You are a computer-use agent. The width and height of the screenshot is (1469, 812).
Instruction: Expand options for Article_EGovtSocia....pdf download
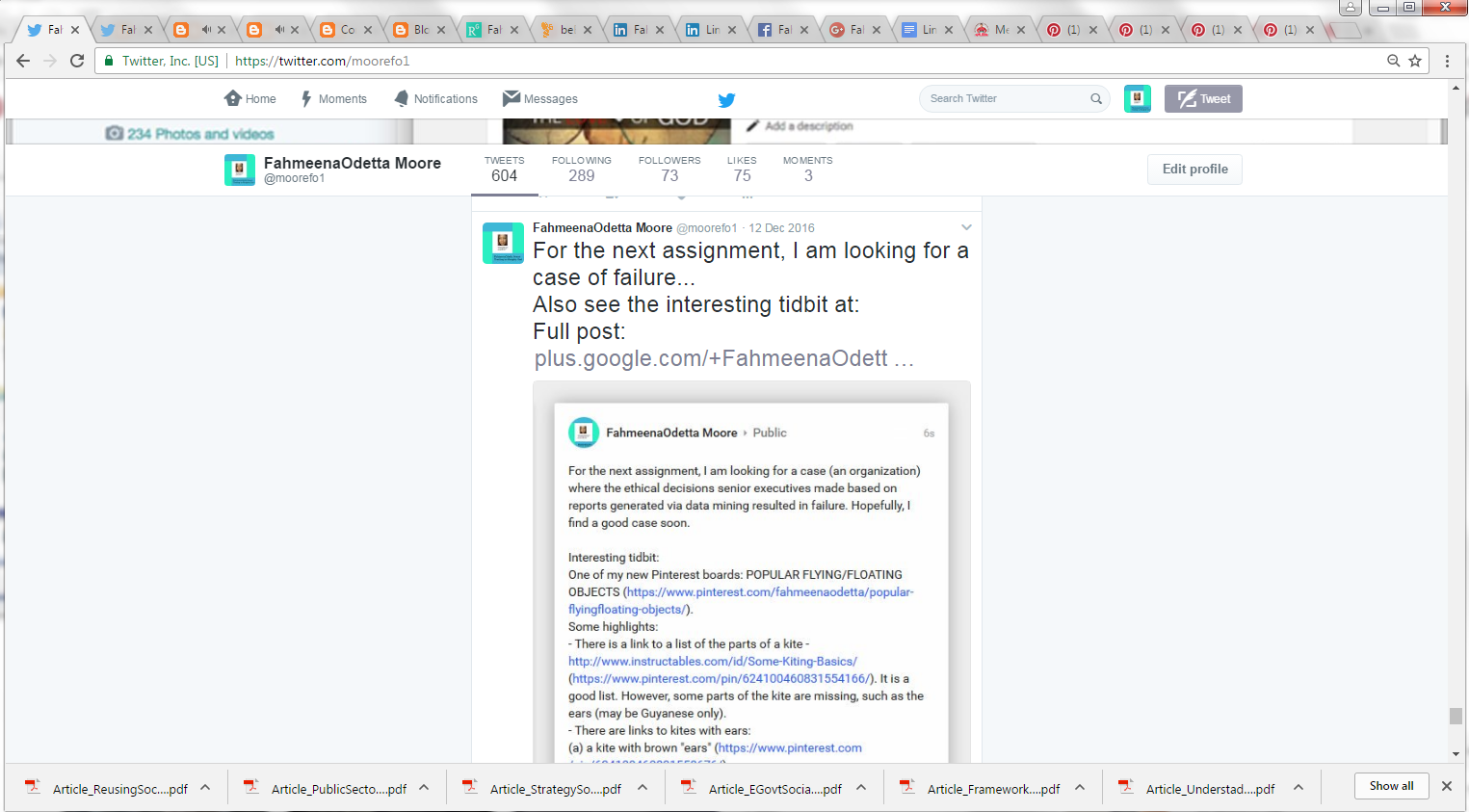click(861, 787)
